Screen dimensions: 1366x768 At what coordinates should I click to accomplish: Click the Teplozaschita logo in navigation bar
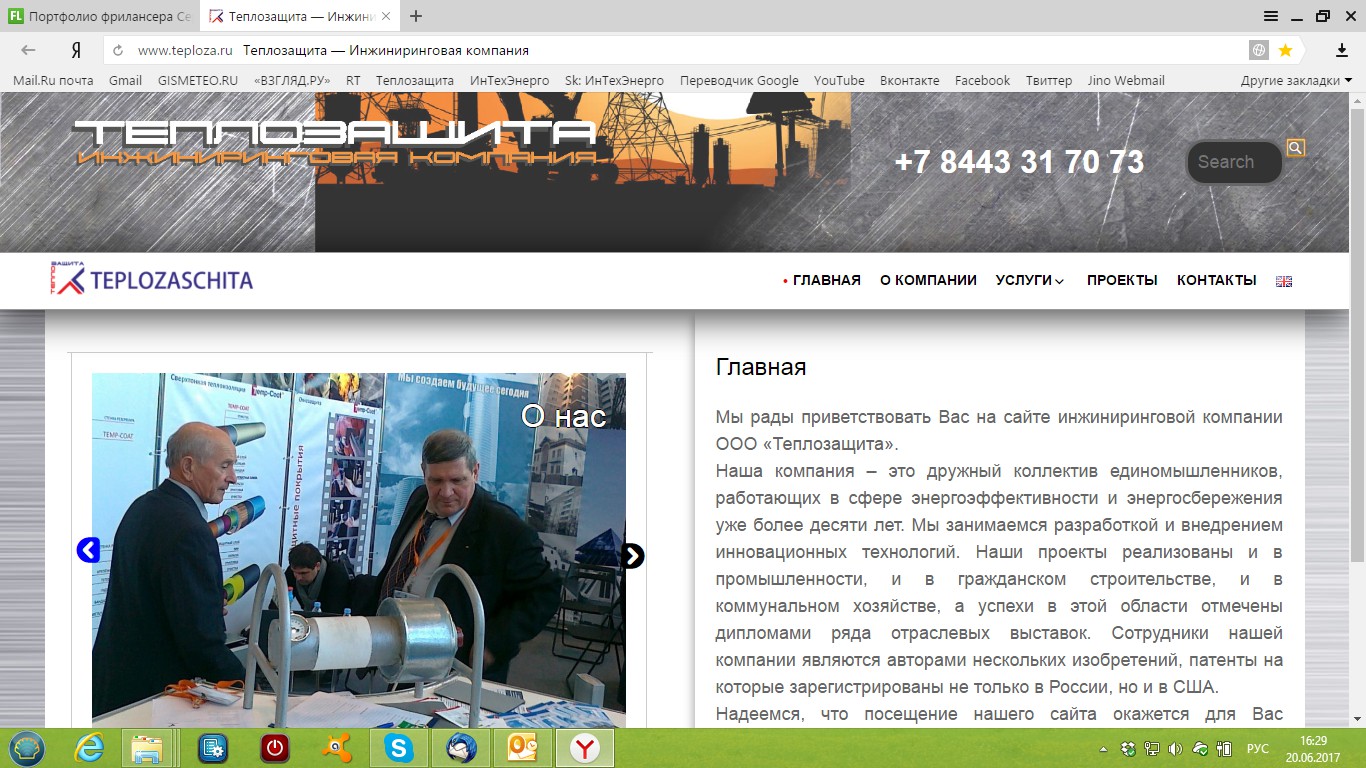click(x=152, y=279)
